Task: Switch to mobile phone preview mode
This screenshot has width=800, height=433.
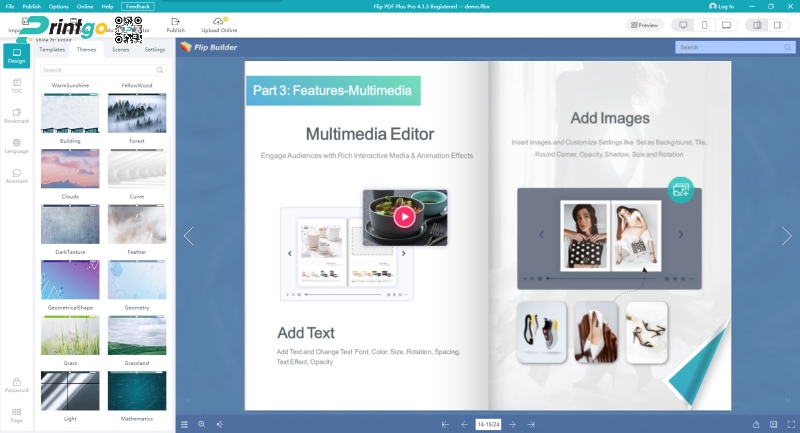Action: [704, 24]
